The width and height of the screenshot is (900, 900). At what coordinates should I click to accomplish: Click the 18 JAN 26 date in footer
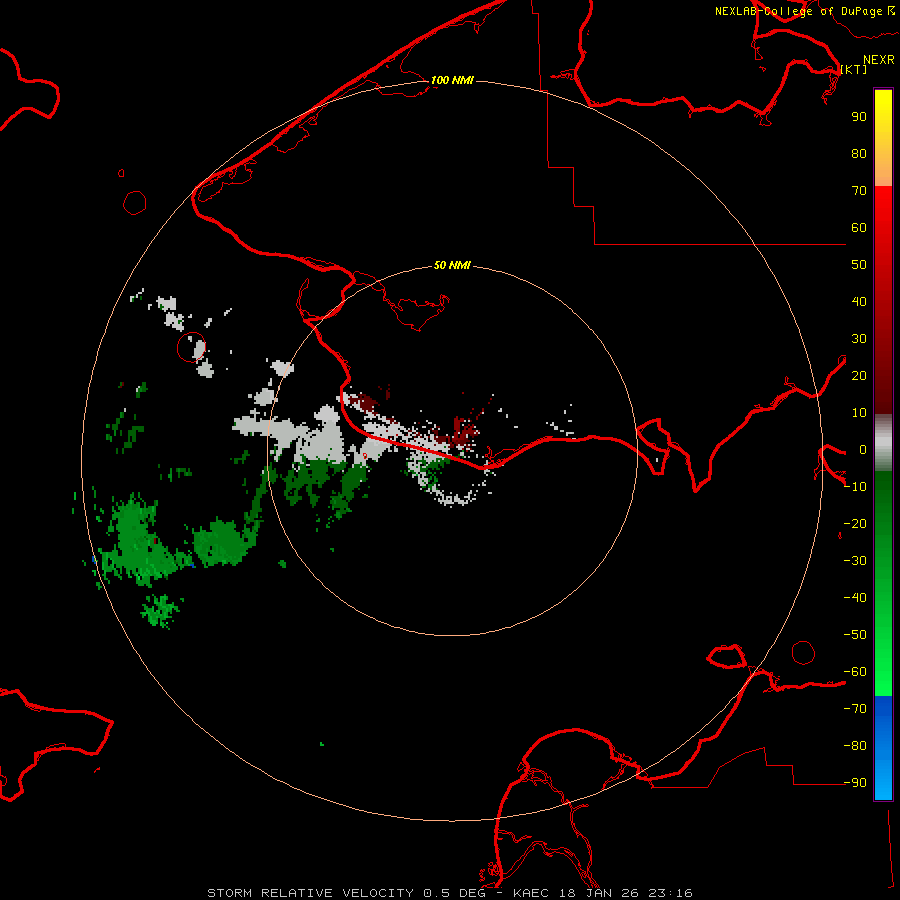pyautogui.click(x=599, y=893)
